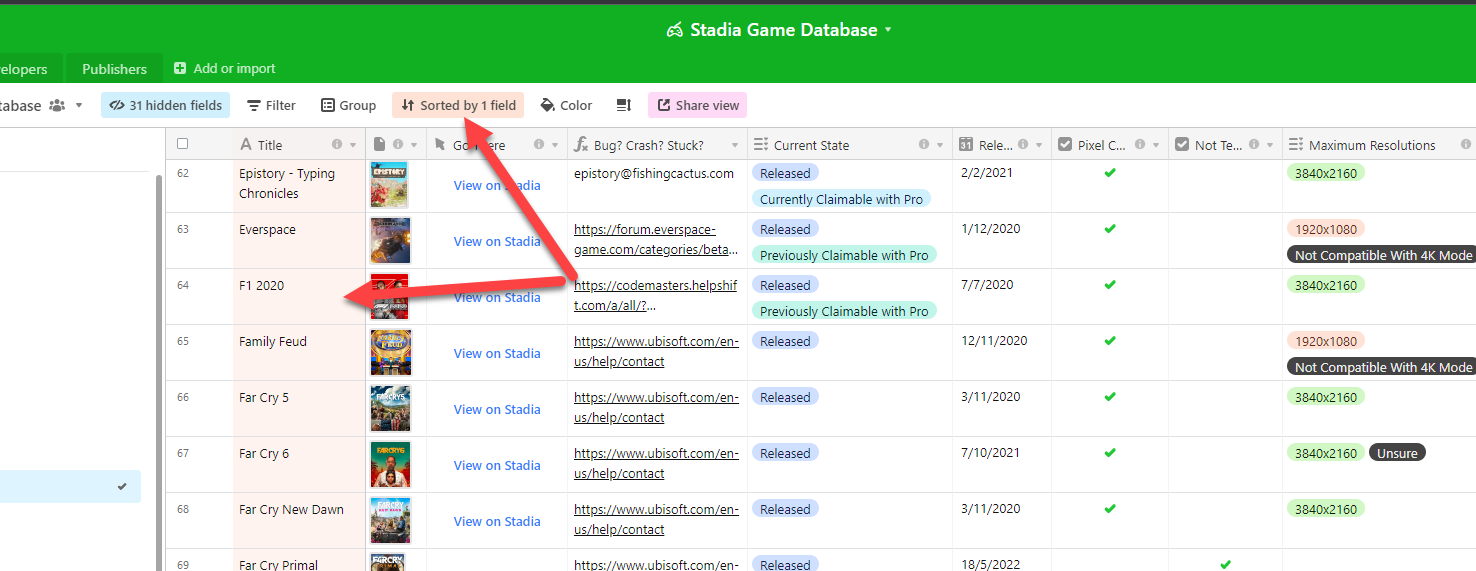Click the info icon in the Rele... header
Screen dimensions: 1476x571
1024,144
